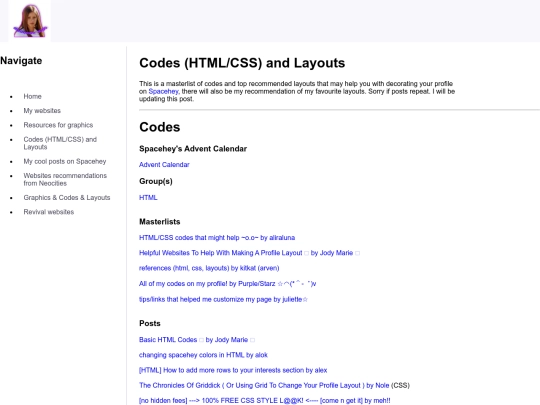Open the Advent Calendar link

(x=164, y=165)
